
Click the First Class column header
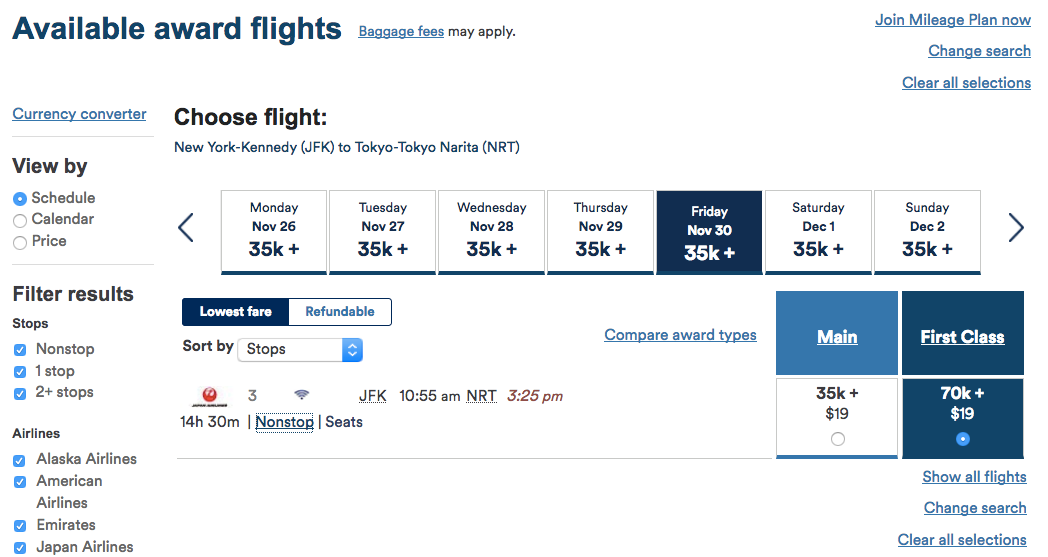pos(962,337)
